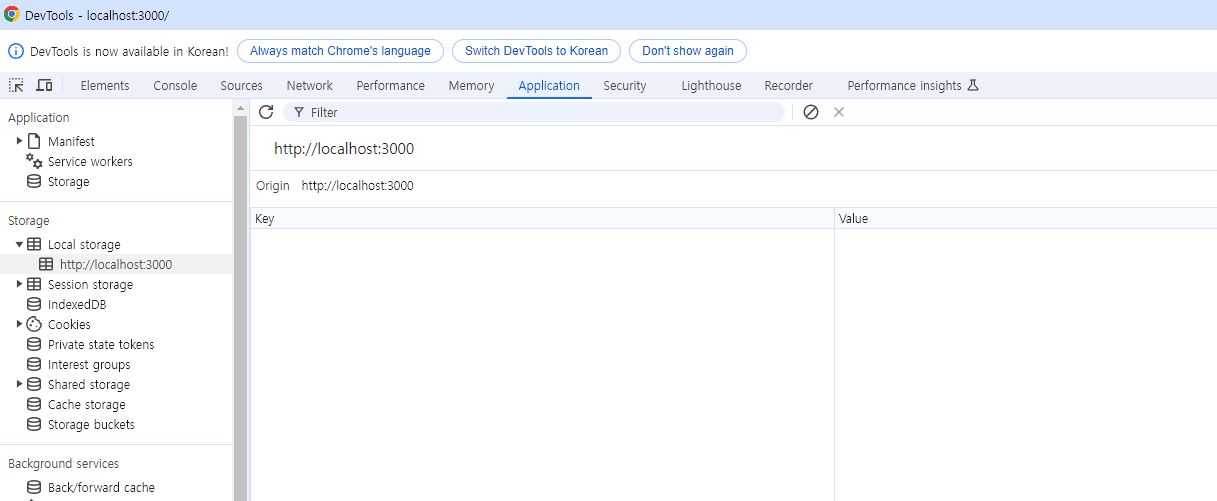Click the Service workers gears icon
This screenshot has height=501, width=1217.
34,161
